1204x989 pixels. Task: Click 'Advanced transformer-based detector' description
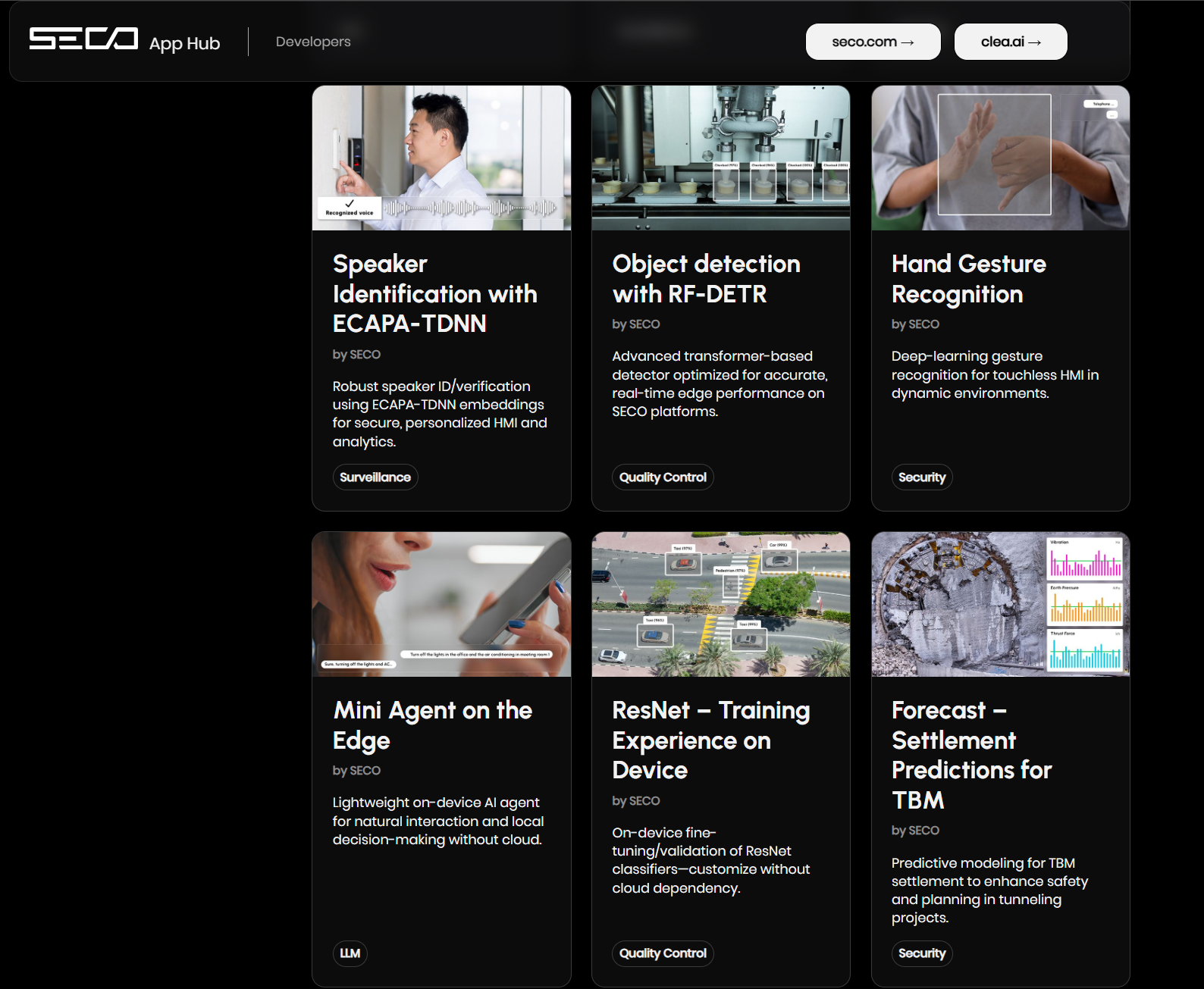720,383
